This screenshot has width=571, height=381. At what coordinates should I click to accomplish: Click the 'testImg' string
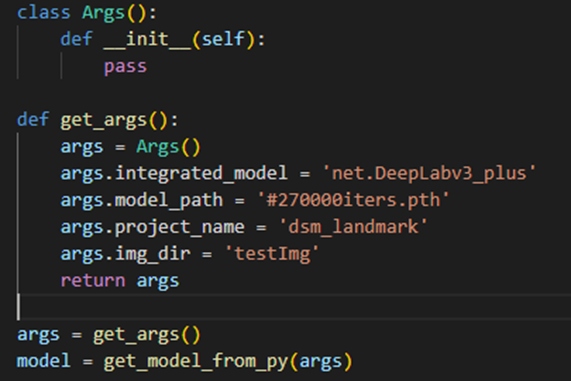tap(272, 254)
